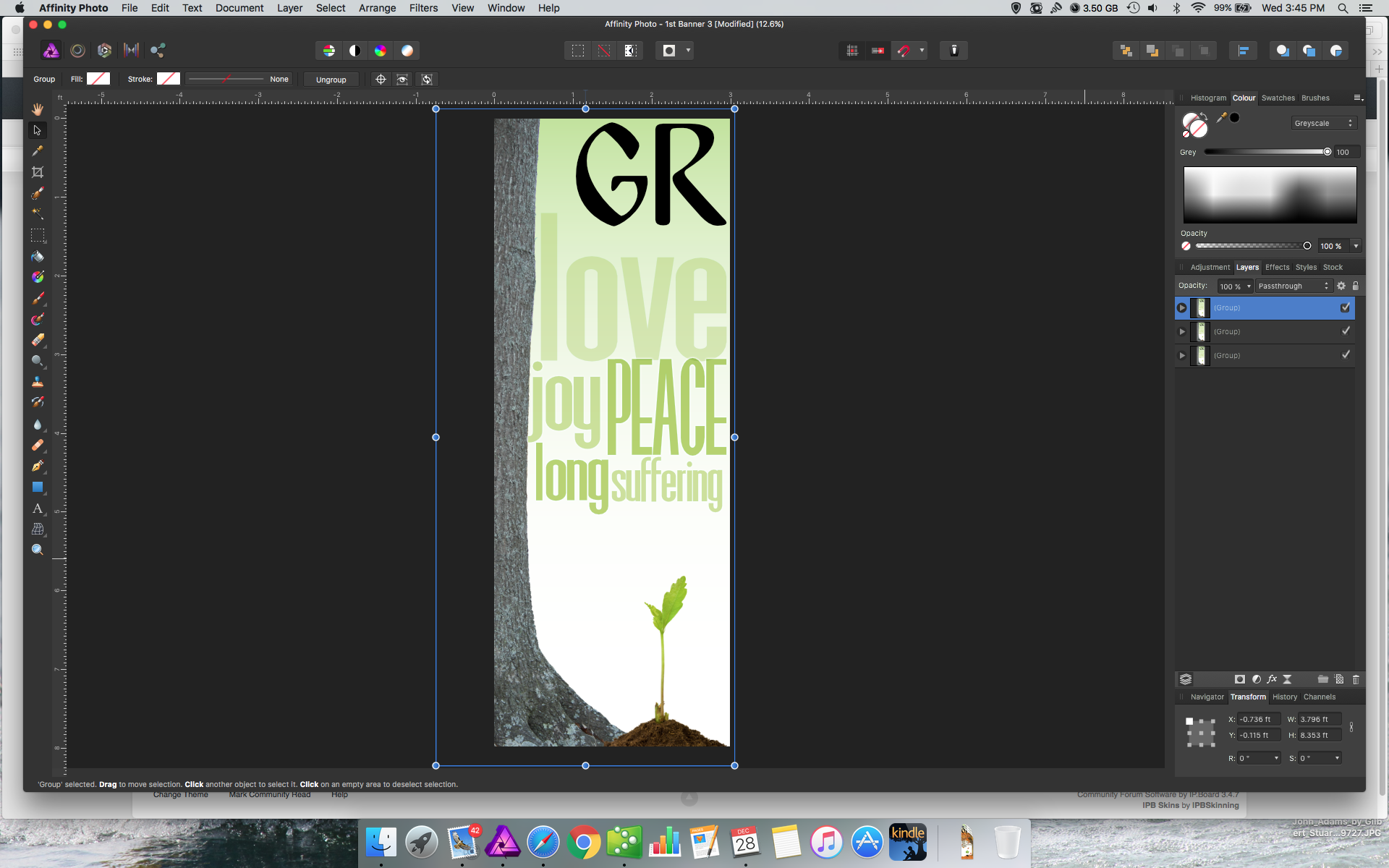Click the Mask Layer icon in Layers panel
The height and width of the screenshot is (868, 1389).
tap(1240, 679)
